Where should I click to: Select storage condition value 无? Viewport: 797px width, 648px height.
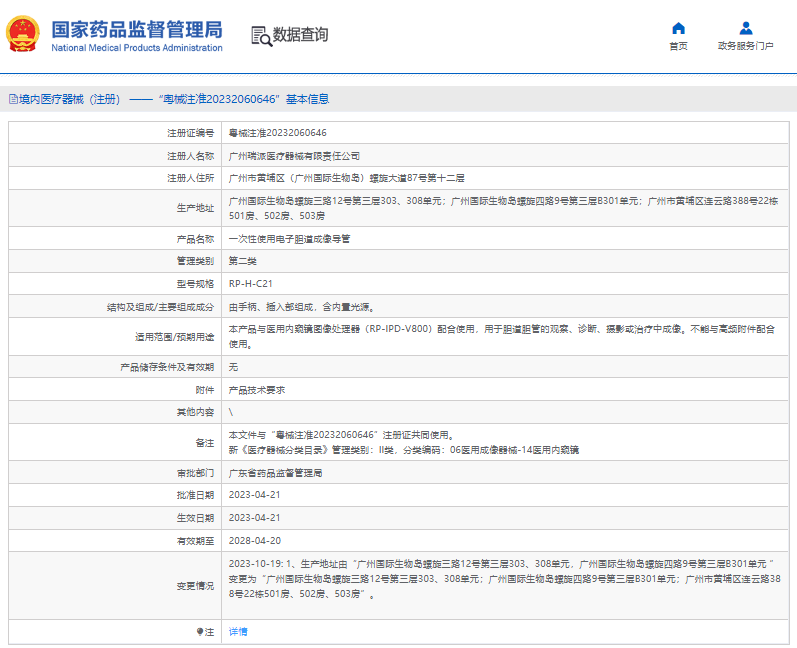pos(233,367)
